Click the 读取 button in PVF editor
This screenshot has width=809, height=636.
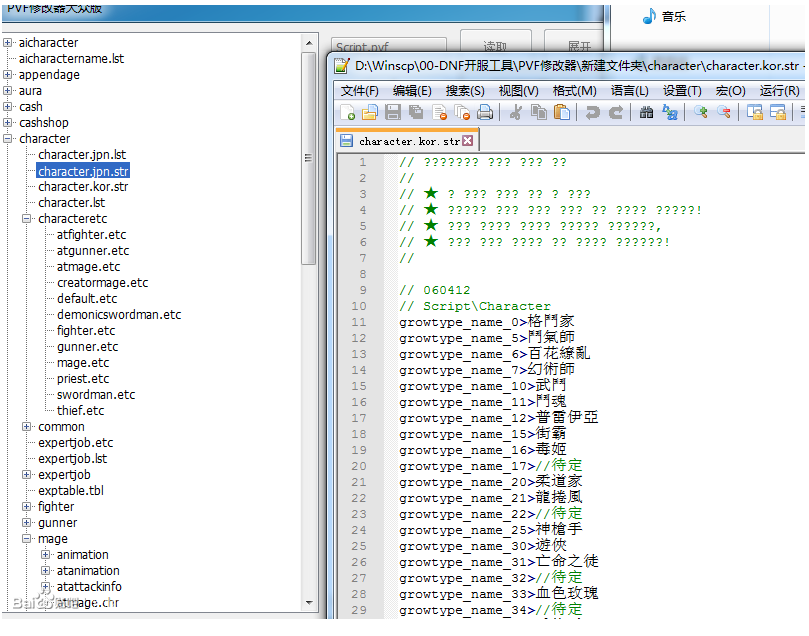pyautogui.click(x=496, y=42)
